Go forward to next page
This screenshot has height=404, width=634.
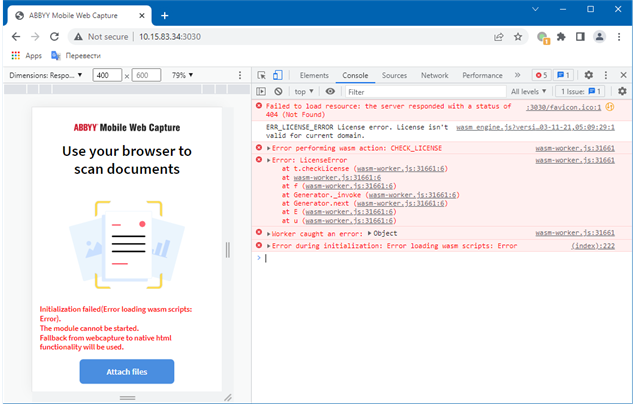(35, 37)
